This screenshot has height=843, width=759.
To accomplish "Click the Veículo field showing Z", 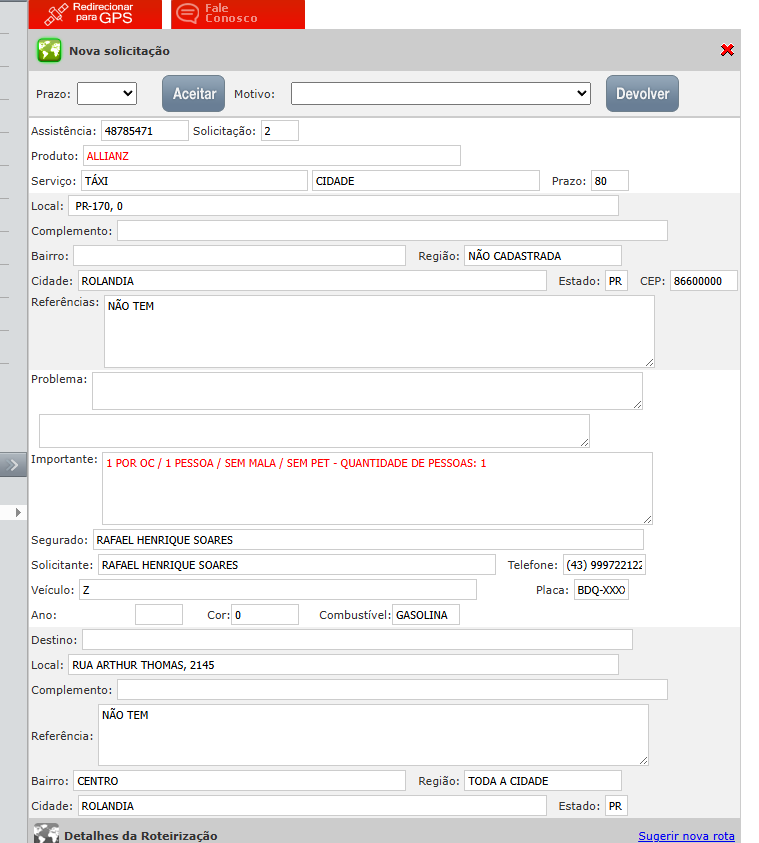I will click(278, 590).
